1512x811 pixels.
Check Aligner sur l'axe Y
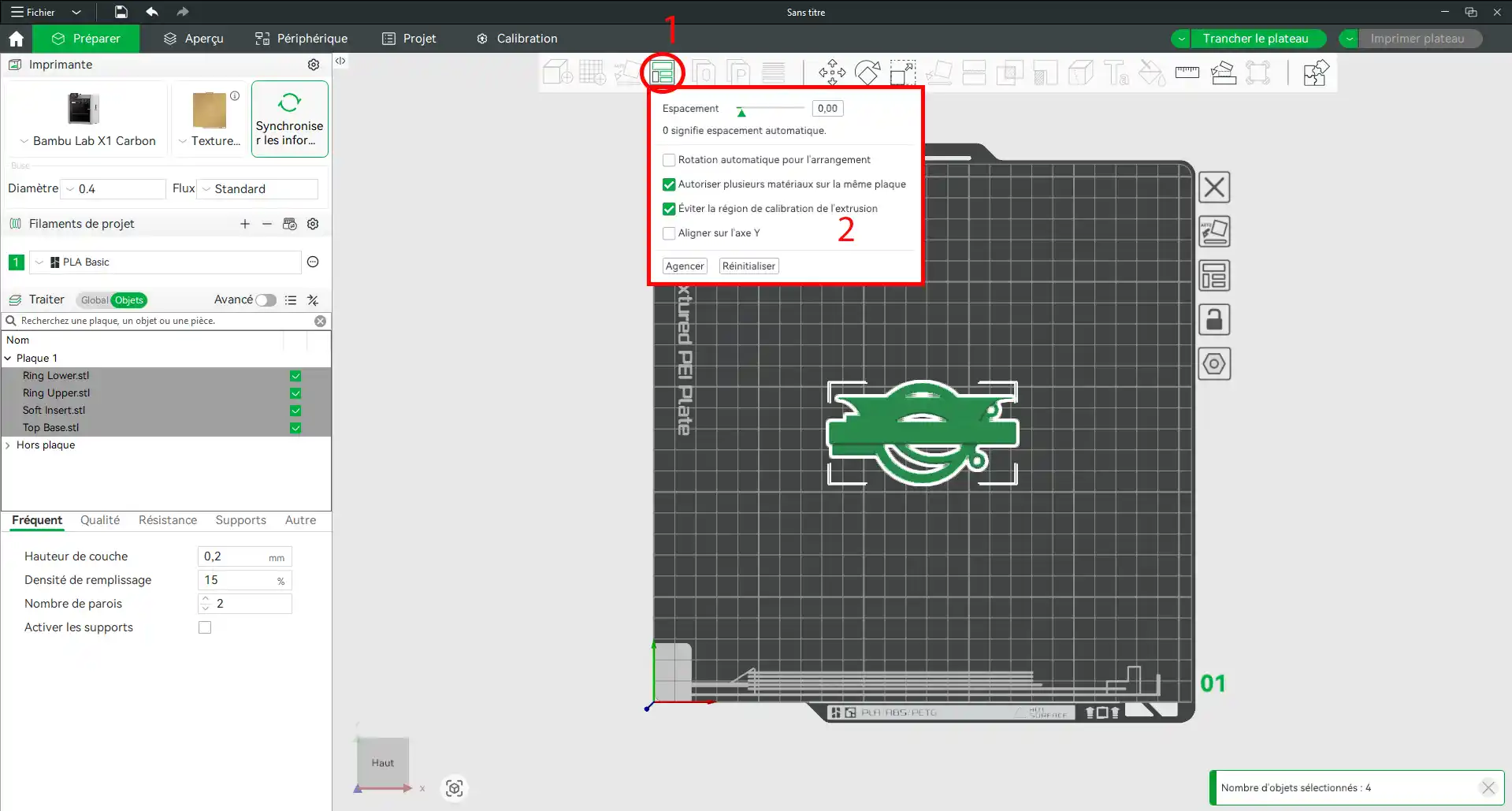point(669,233)
